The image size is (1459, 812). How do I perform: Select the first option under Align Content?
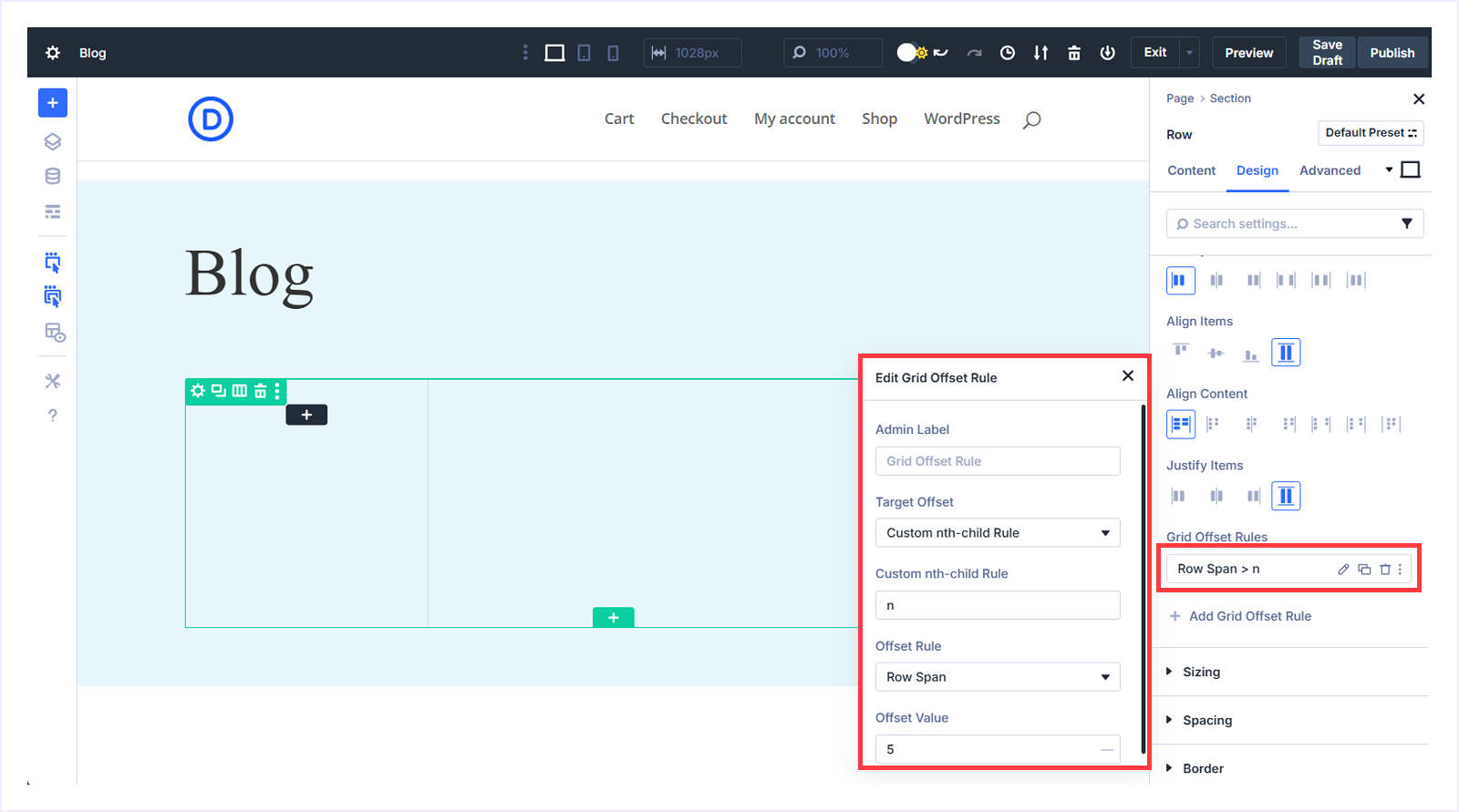1181,424
